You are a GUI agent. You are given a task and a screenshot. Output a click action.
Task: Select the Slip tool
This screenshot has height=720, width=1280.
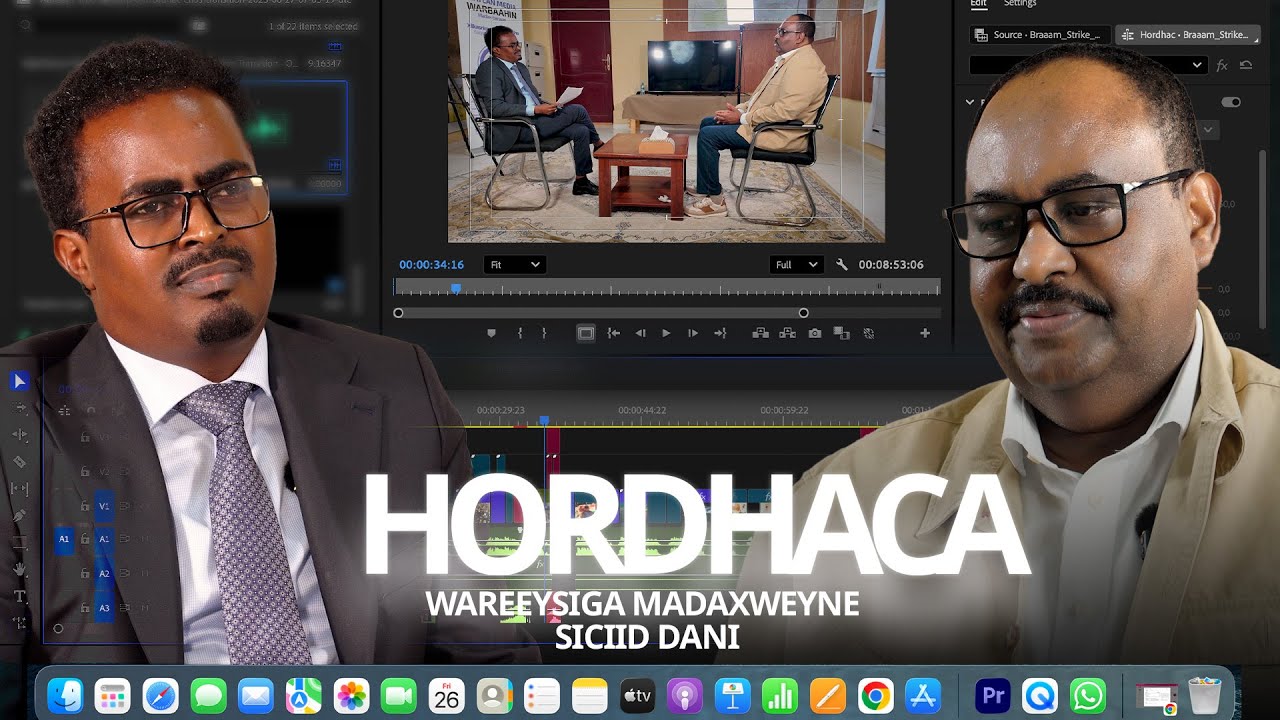19,489
